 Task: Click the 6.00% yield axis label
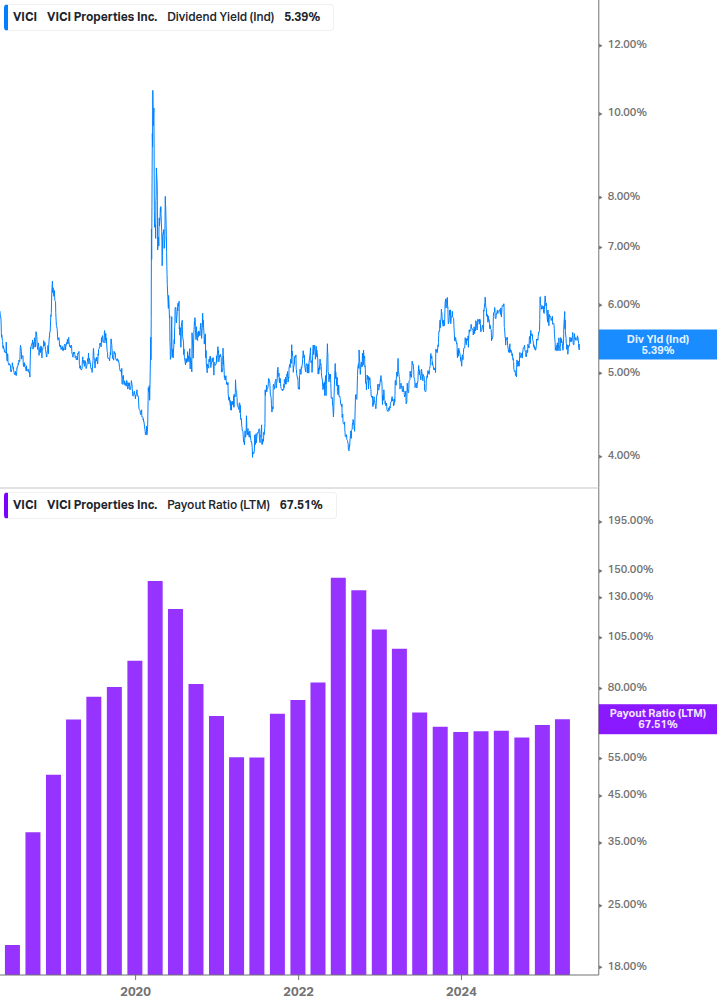[x=623, y=304]
